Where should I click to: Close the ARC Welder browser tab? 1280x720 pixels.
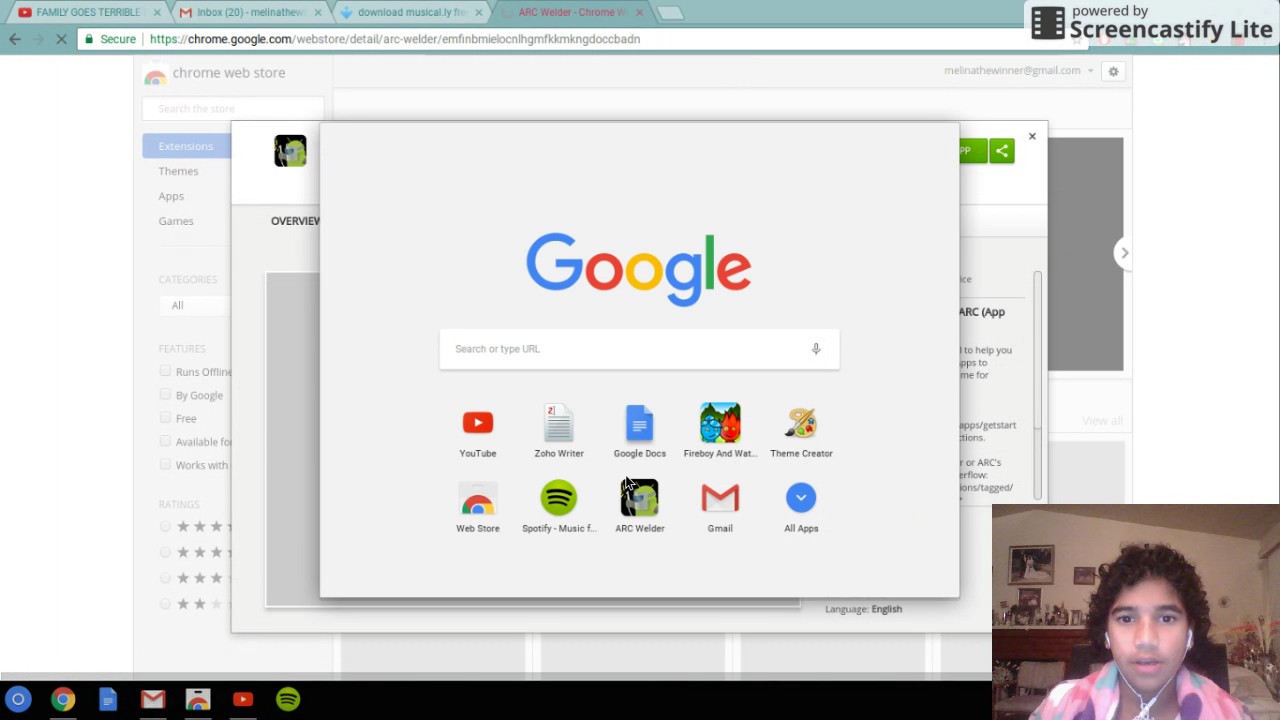(639, 13)
